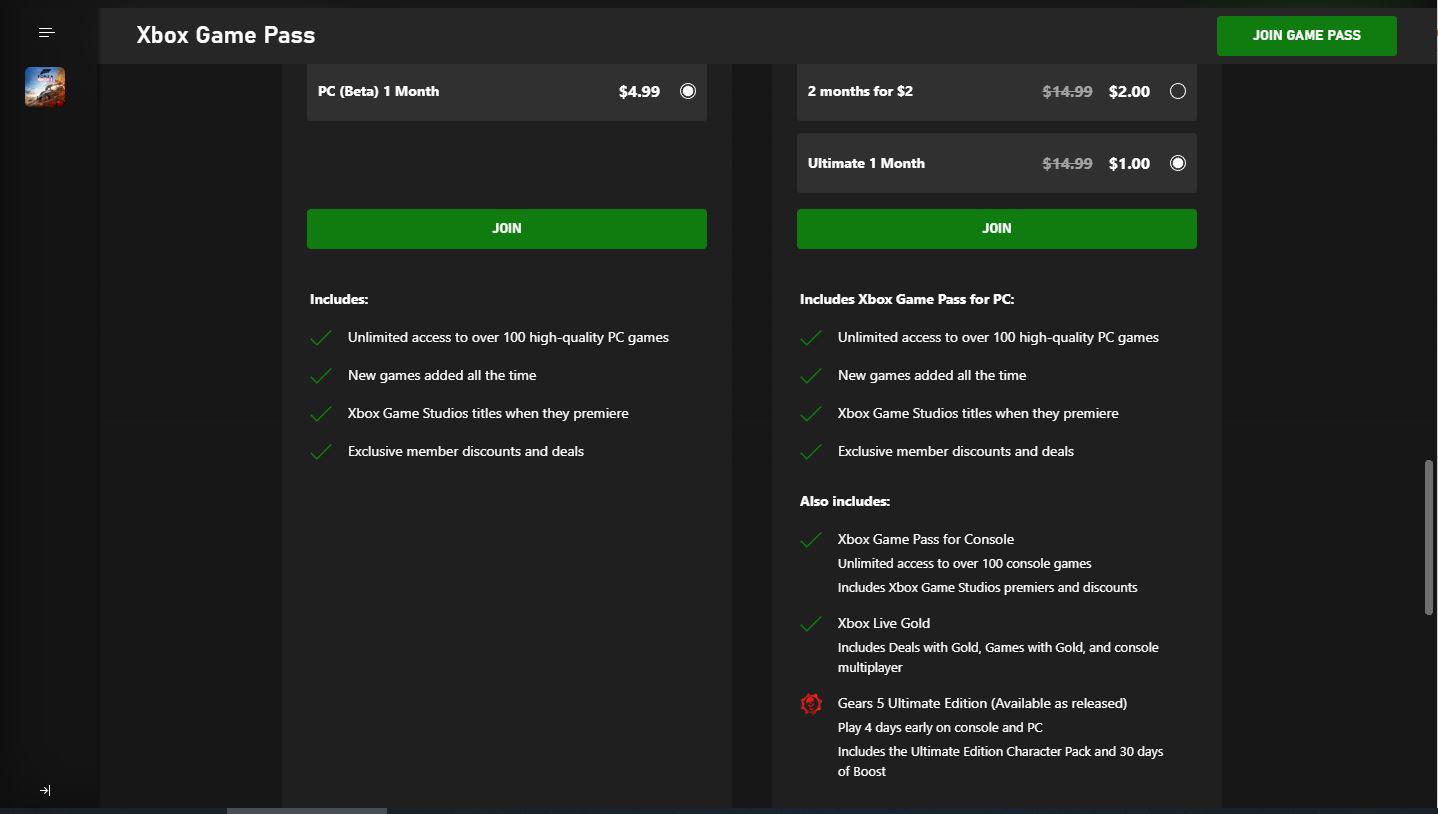The height and width of the screenshot is (814, 1438).
Task: Click the Xbox Game Pass for Console text
Action: point(926,539)
